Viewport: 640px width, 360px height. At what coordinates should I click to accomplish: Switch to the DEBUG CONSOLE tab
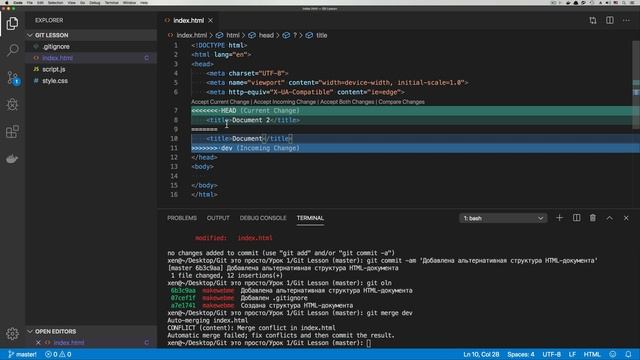click(263, 218)
